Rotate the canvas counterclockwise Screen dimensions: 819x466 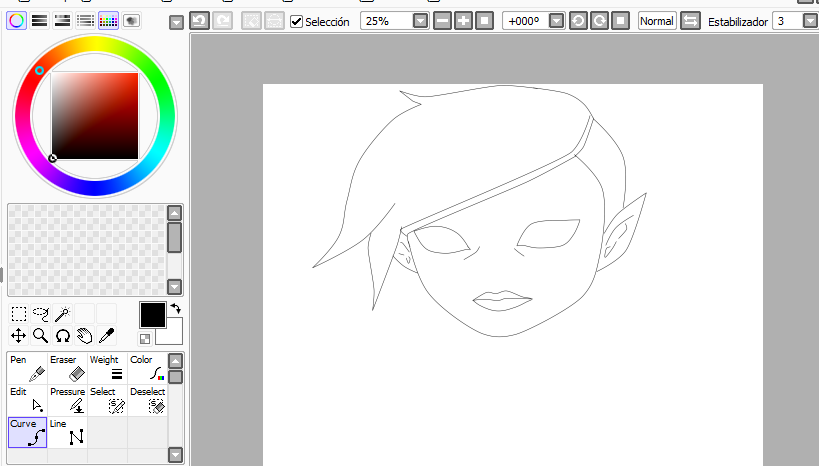578,21
